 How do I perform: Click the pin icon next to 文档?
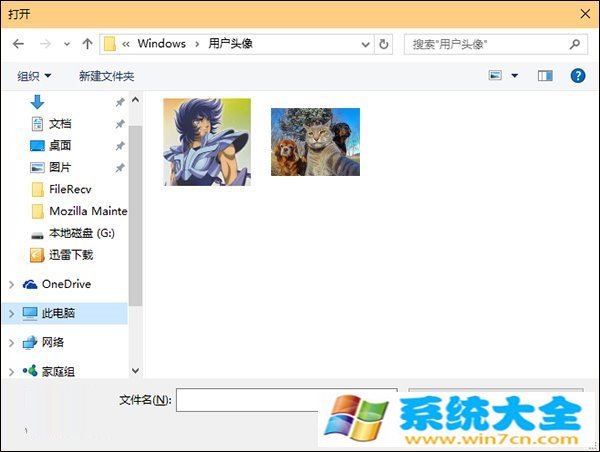click(120, 124)
